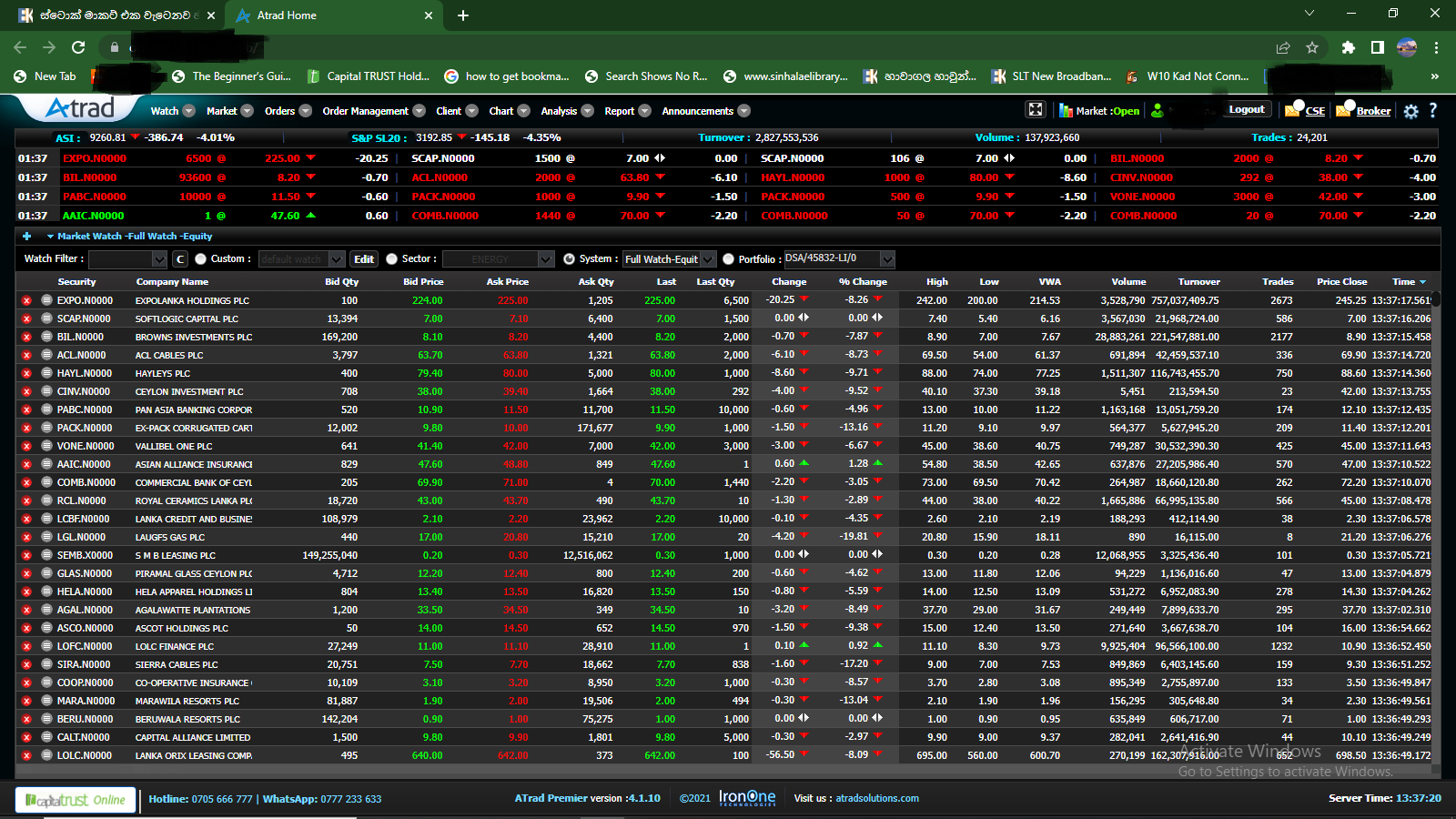Open row menu icon for COMB.N0000

pos(45,482)
